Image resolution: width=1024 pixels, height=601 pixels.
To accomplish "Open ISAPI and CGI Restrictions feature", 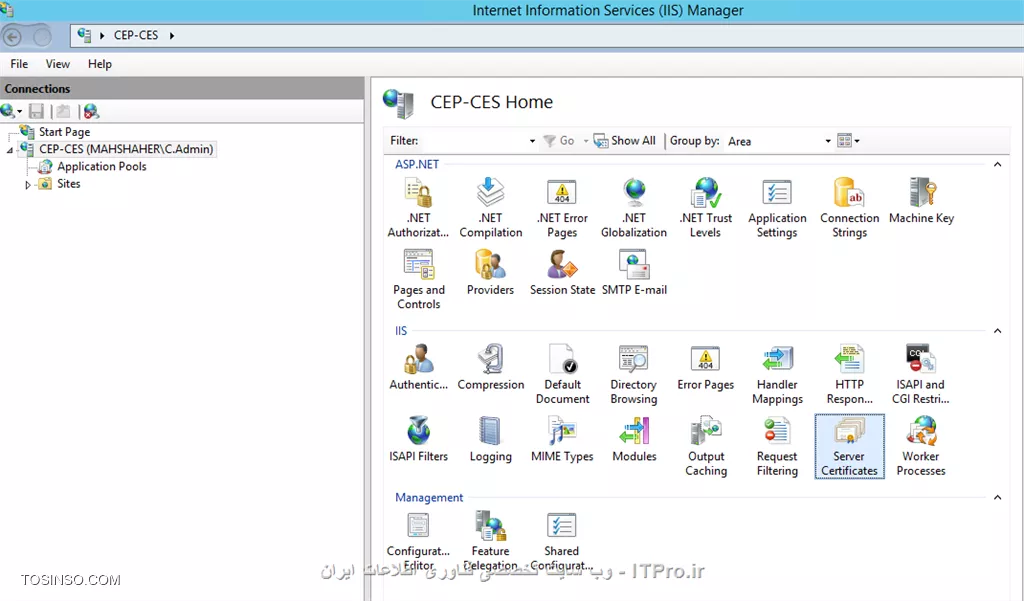I will tap(921, 374).
